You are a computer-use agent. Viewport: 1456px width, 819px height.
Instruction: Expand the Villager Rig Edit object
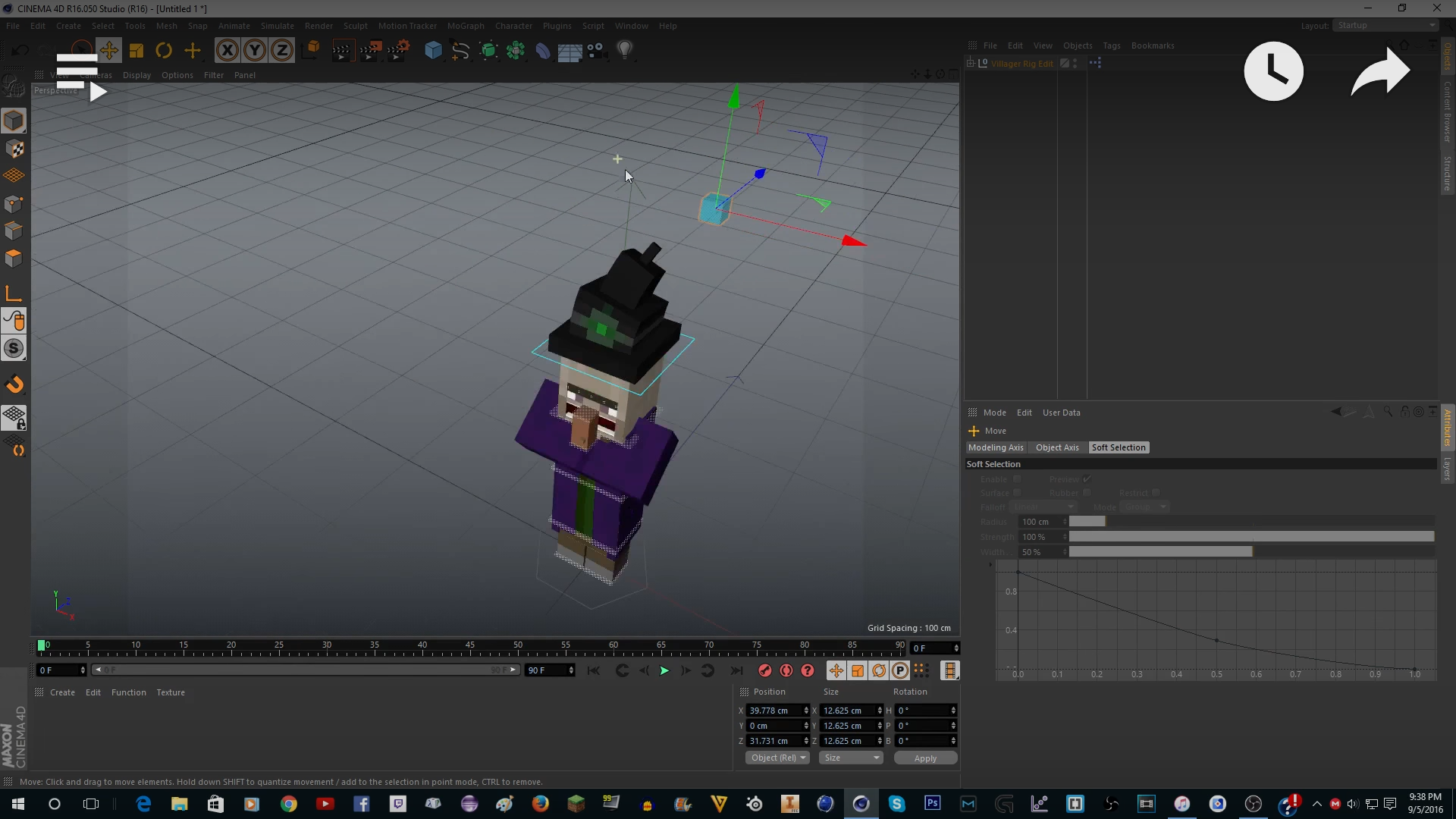pos(971,63)
